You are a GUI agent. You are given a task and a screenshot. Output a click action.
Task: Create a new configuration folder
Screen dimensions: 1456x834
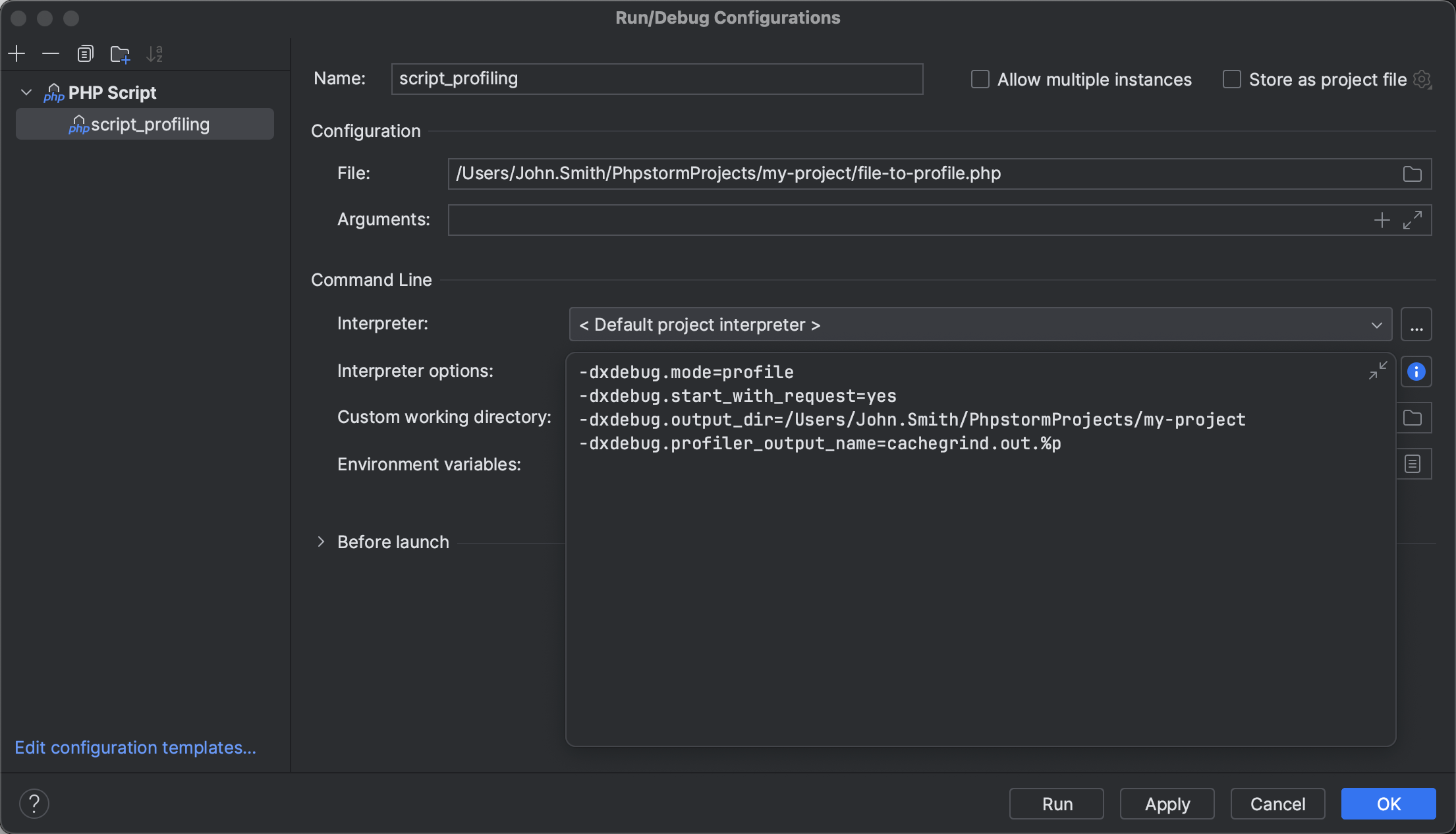[x=120, y=53]
